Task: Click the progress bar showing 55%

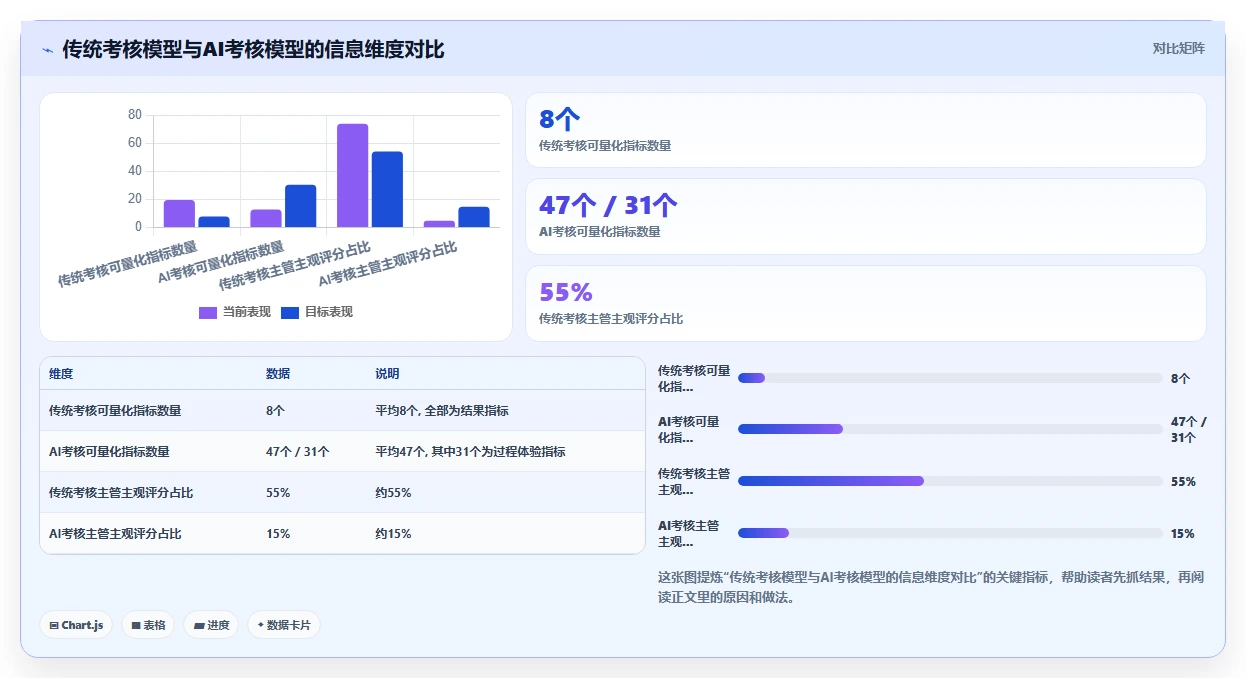Action: tap(950, 481)
